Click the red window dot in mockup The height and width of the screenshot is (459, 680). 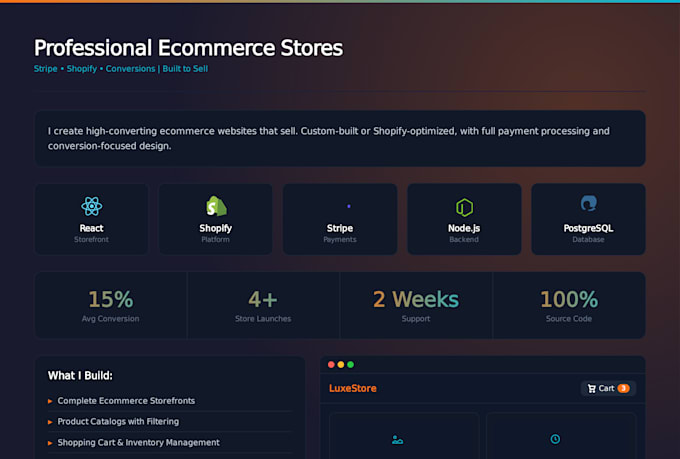[x=331, y=364]
